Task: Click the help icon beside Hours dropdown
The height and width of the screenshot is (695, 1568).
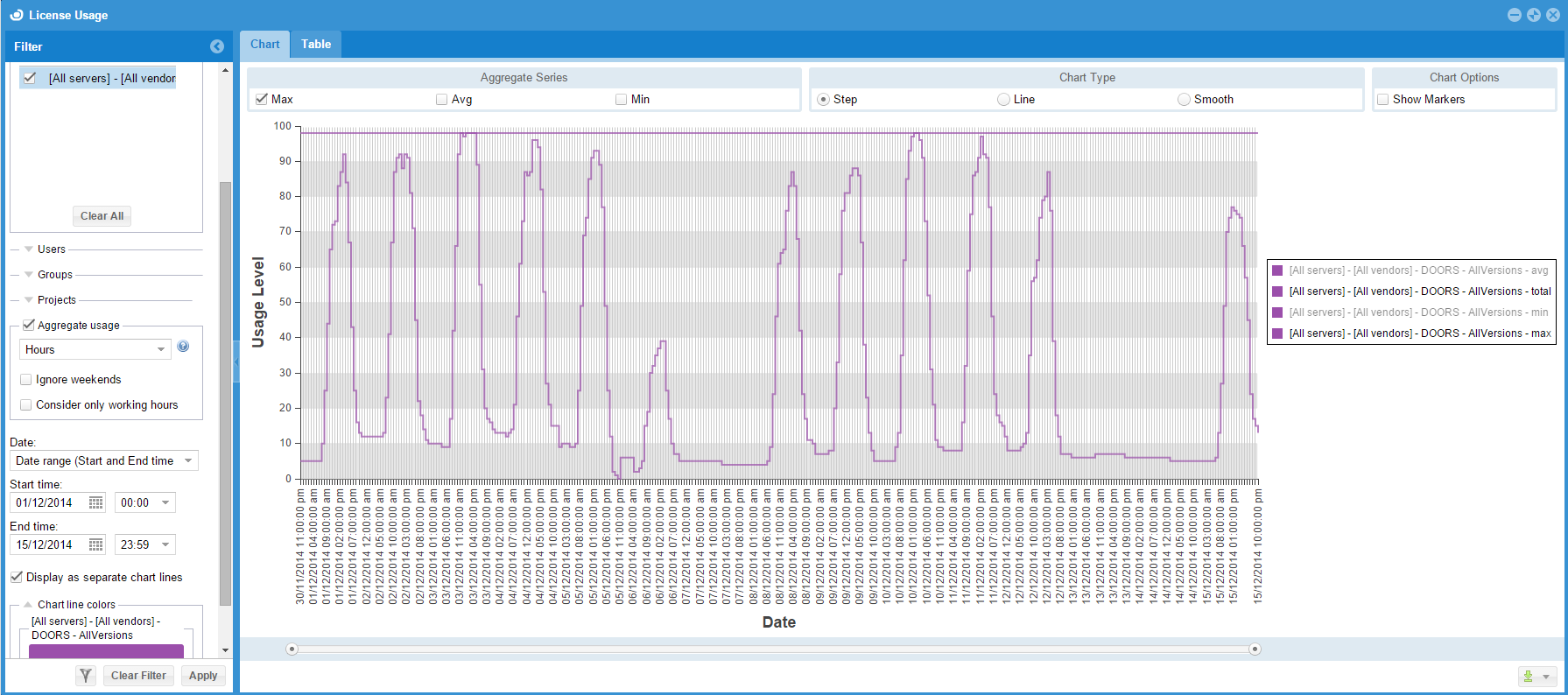Action: [x=183, y=347]
